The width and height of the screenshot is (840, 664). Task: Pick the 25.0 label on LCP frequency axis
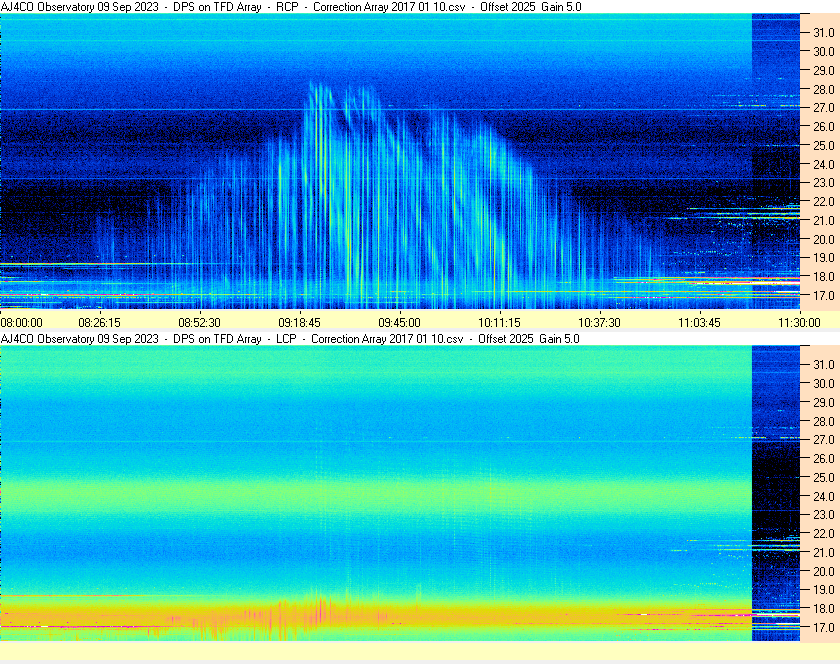[824, 478]
